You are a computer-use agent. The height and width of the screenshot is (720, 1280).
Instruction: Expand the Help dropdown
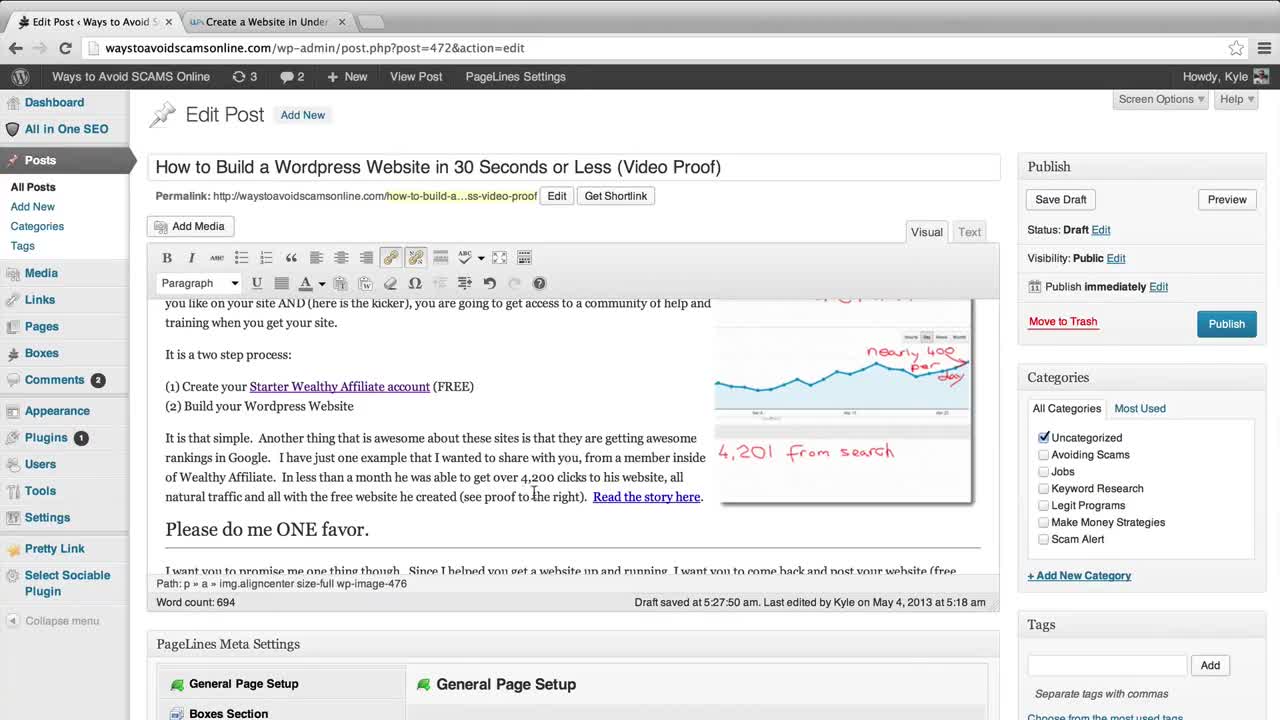(1237, 99)
